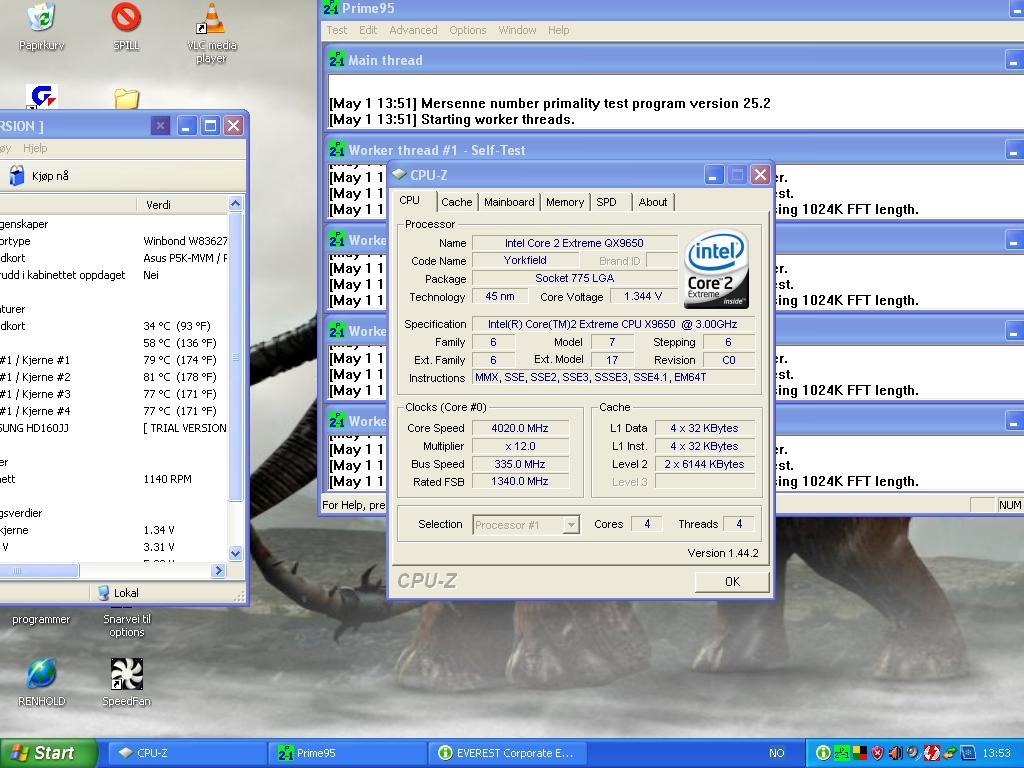This screenshot has height=768, width=1024.
Task: Click the Prime95 icon in the Main thread title bar
Action: click(x=336, y=60)
